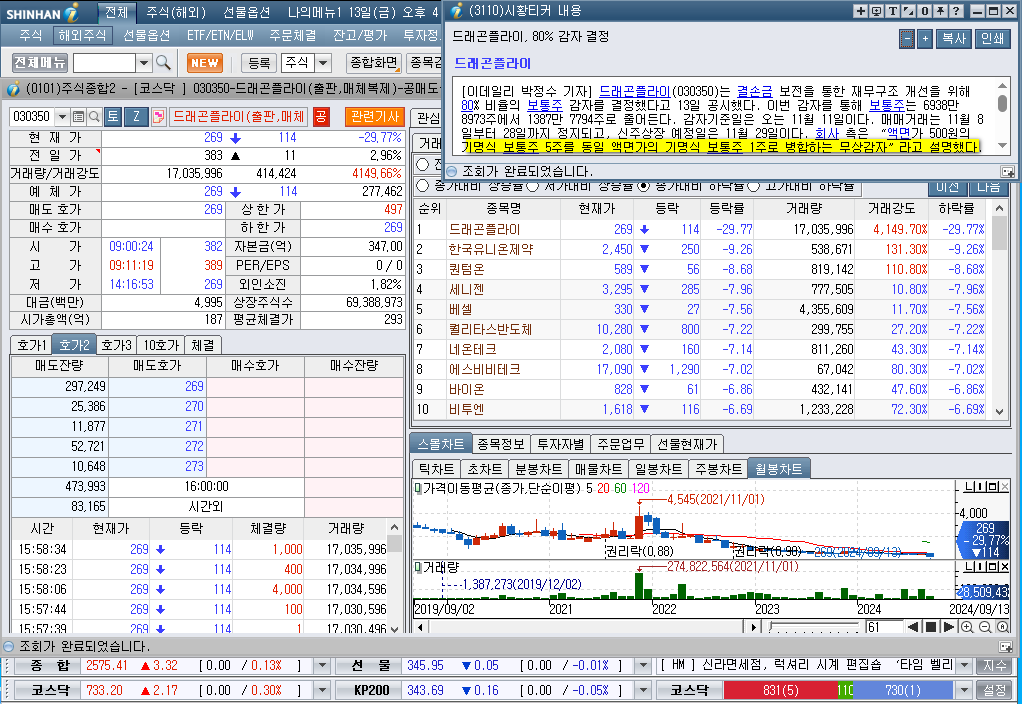Select the 저가대비 상승률 radio button

point(533,186)
